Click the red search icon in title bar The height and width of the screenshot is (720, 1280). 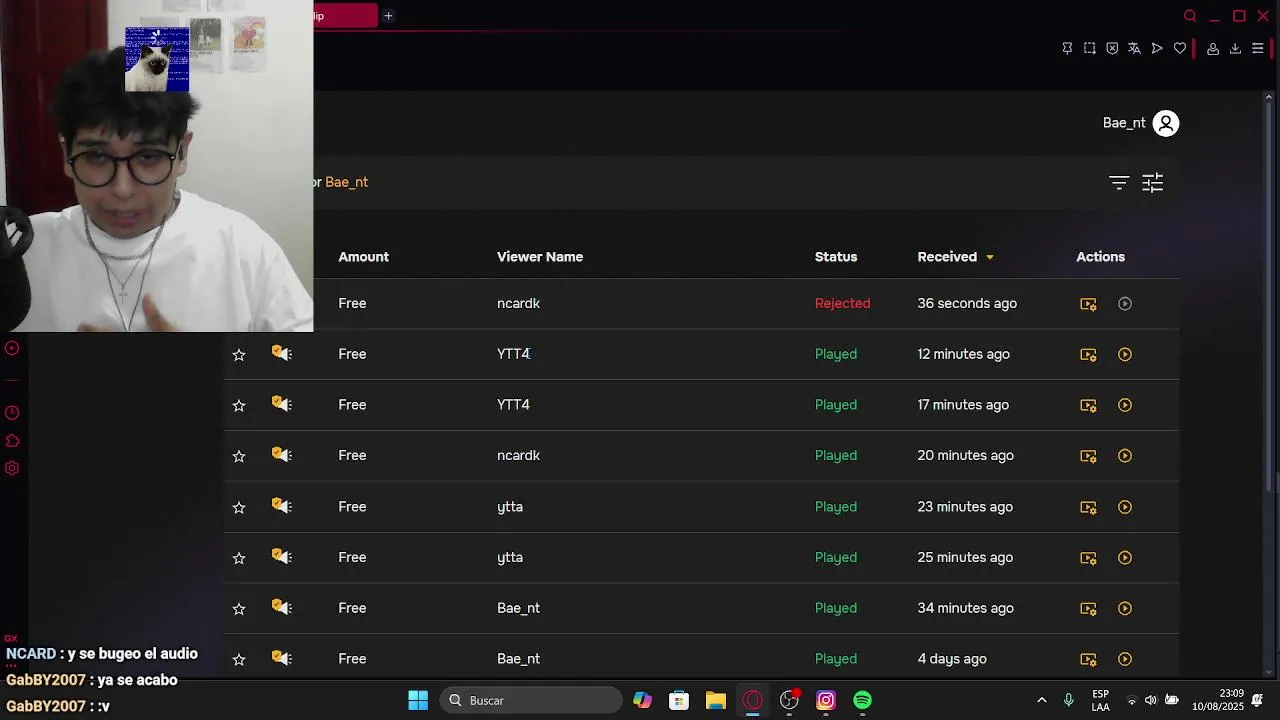click(1190, 16)
